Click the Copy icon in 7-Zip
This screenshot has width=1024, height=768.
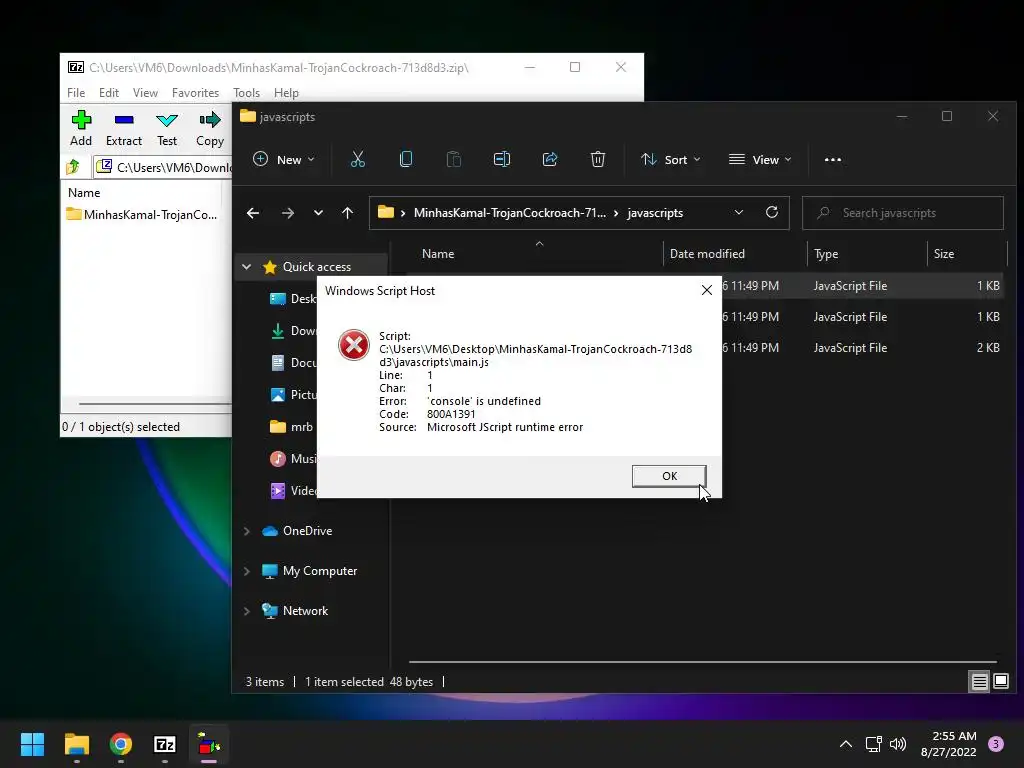click(210, 120)
